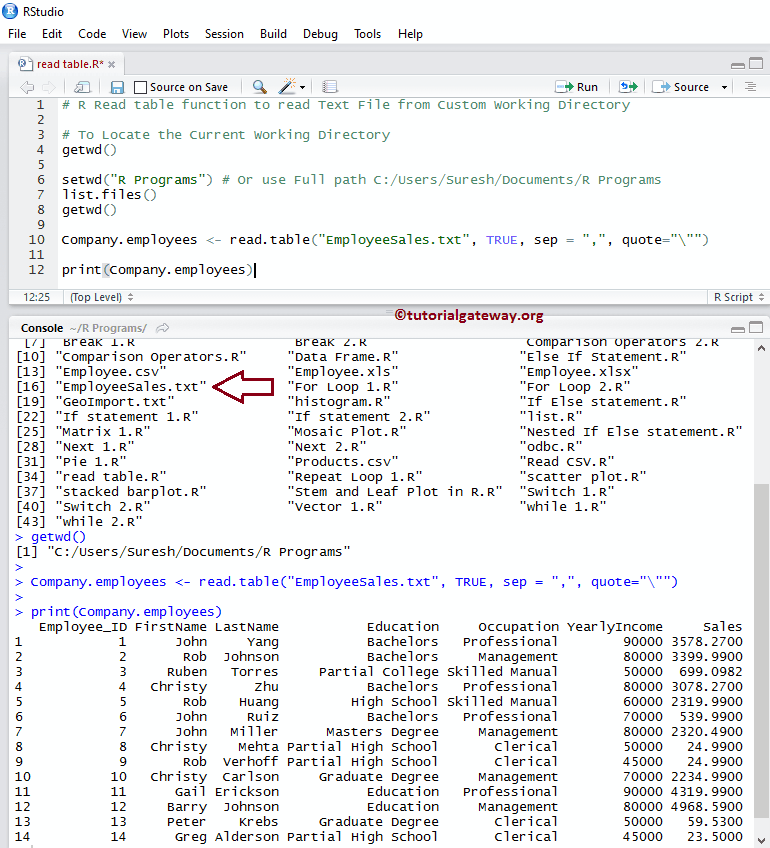The width and height of the screenshot is (770, 848).
Task: Open the R Script file type dropdown
Action: point(737,297)
